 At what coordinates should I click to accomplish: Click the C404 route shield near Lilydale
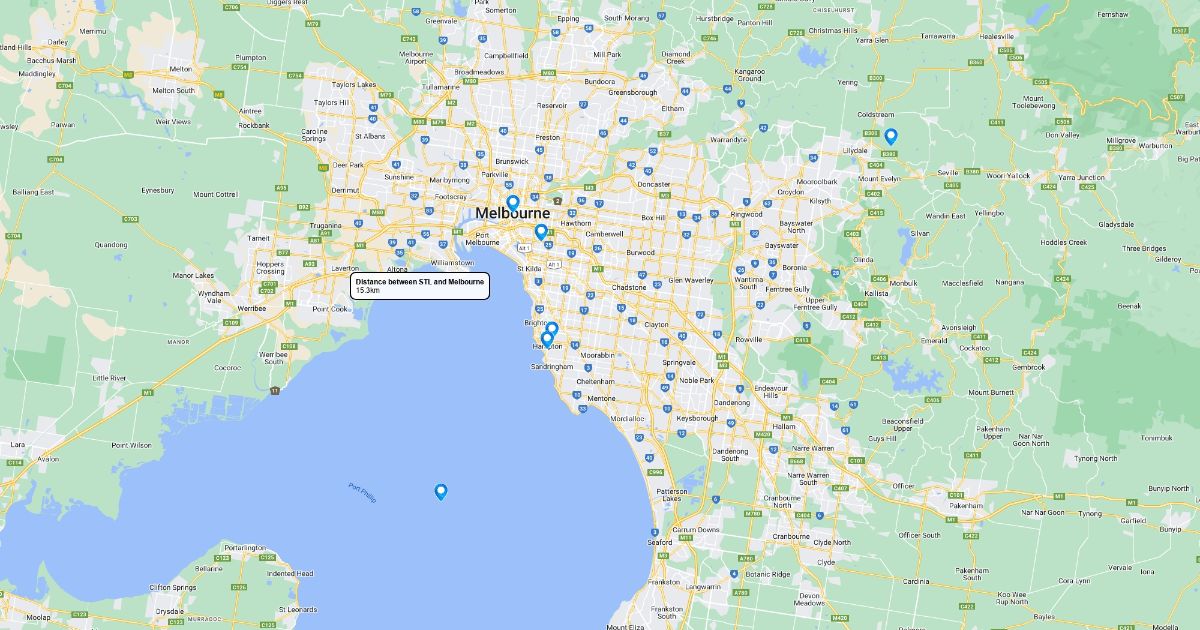[876, 164]
